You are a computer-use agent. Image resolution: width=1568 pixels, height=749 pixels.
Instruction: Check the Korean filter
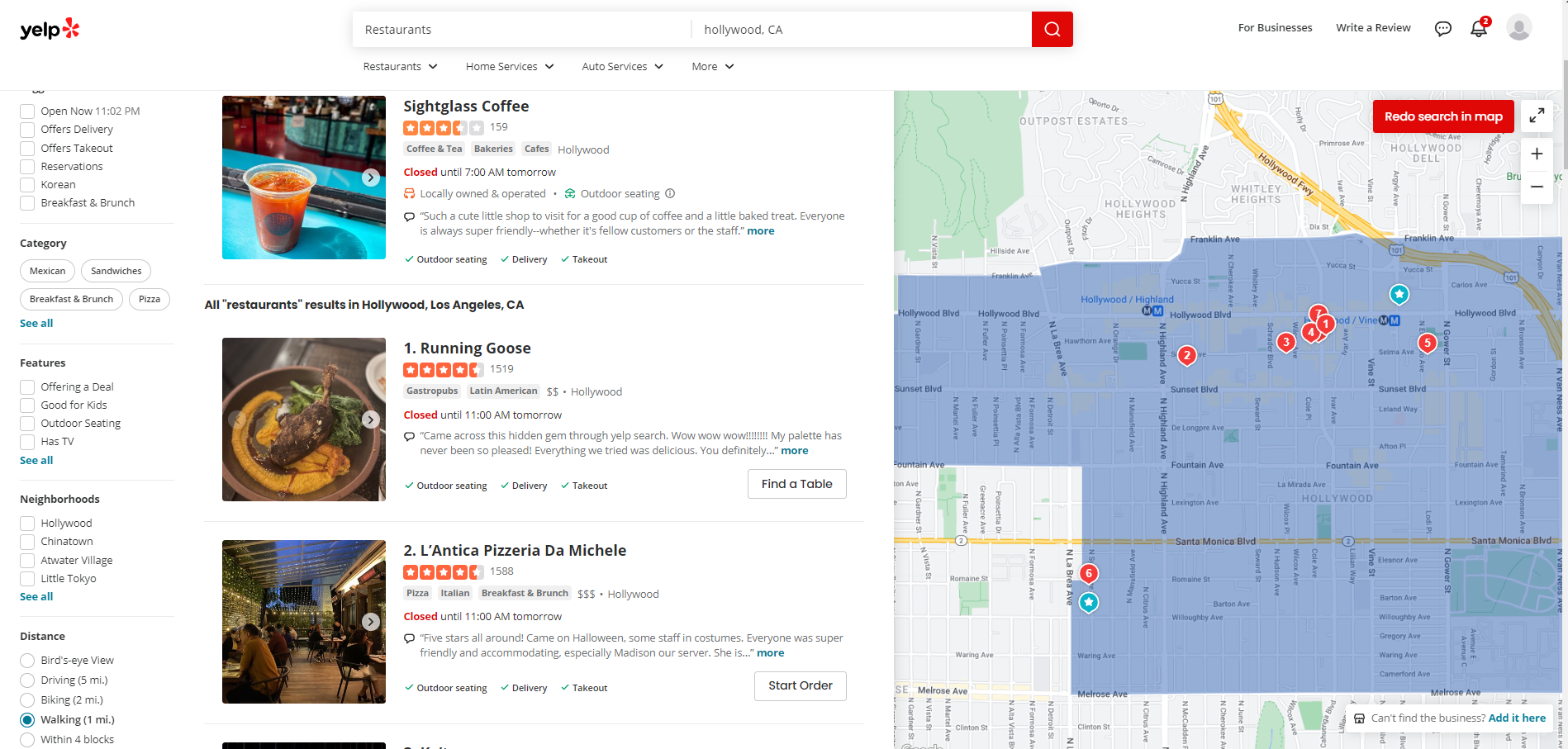(x=27, y=185)
